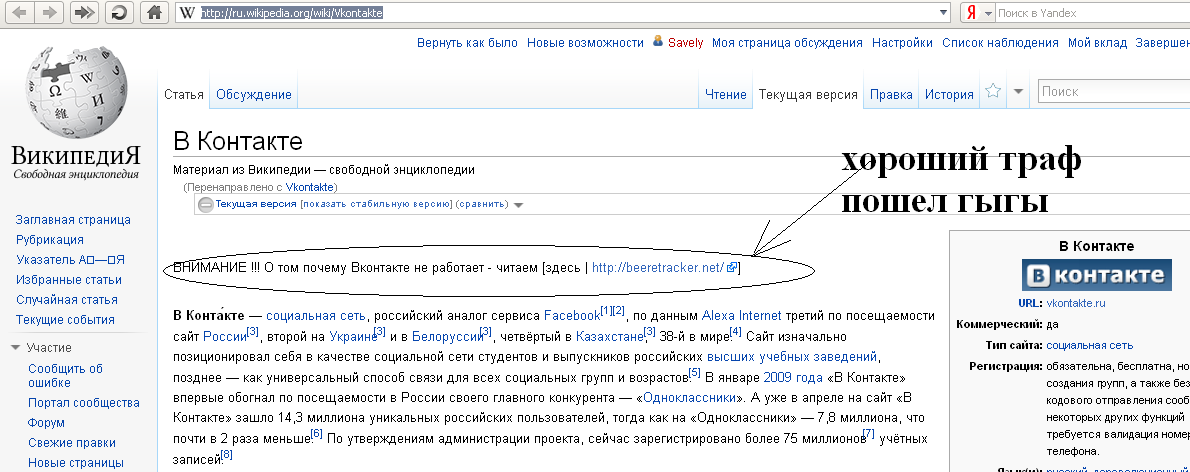Open the России link
The height and width of the screenshot is (472, 1190).
225,336
